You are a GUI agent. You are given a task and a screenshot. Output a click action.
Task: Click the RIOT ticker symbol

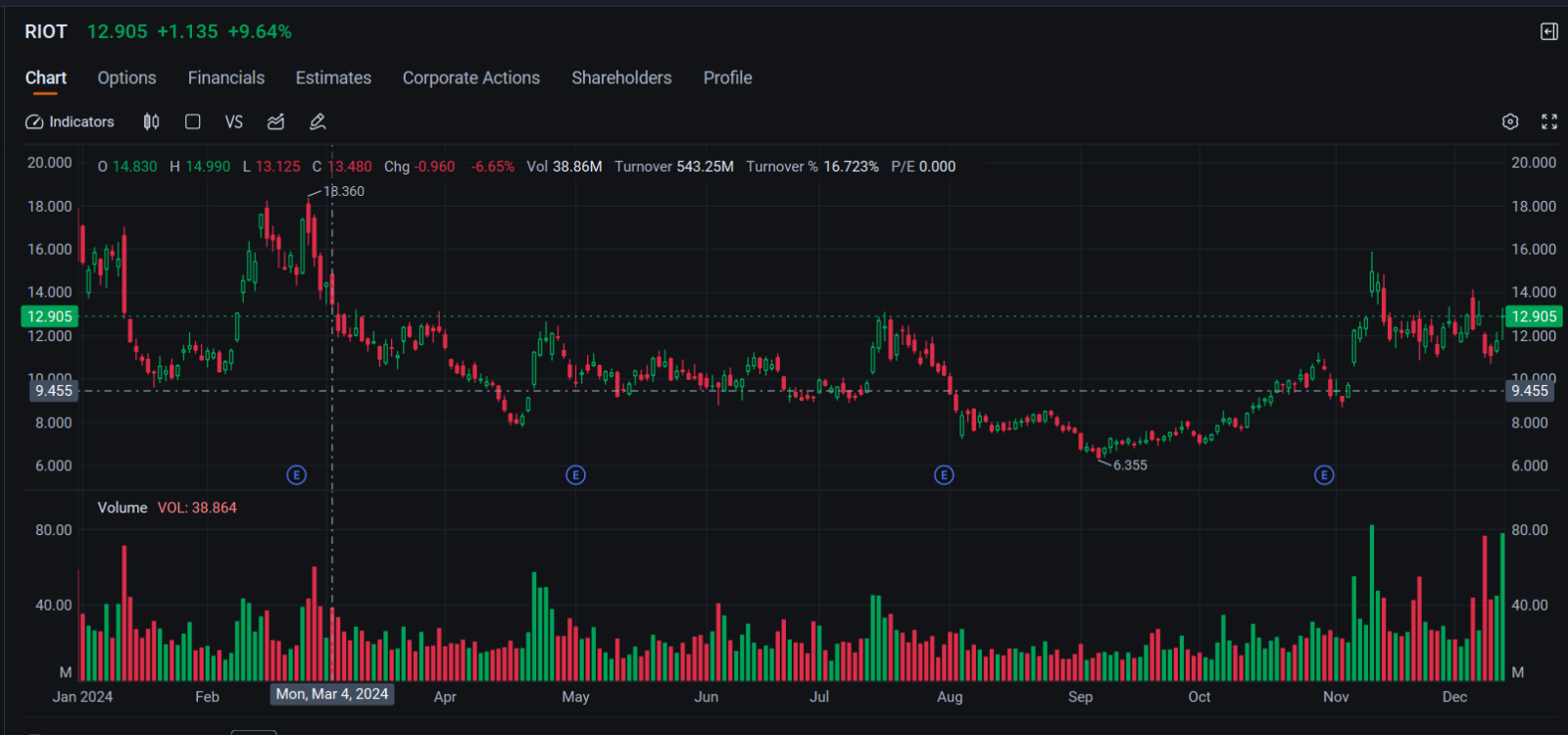tap(46, 31)
